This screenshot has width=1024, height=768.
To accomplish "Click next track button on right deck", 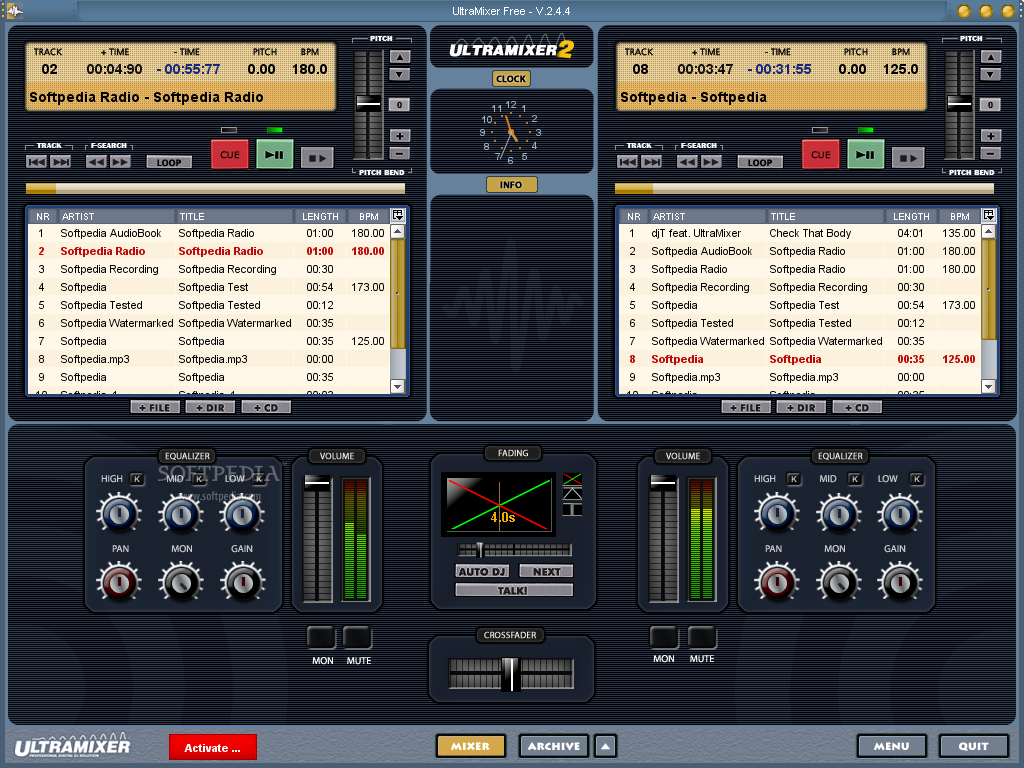I will pos(652,161).
